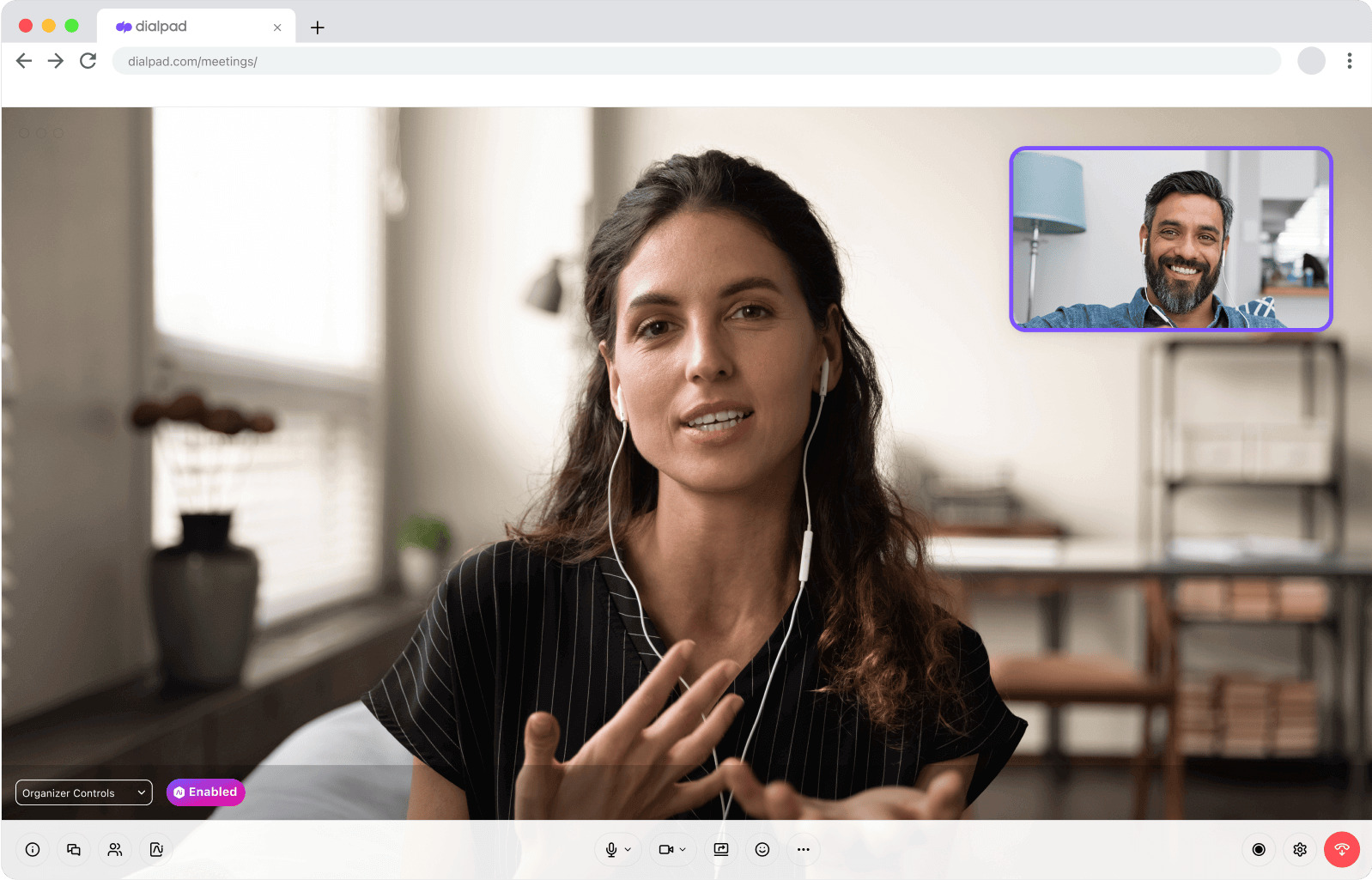Go forward in browser history
This screenshot has height=880, width=1372.
coord(56,61)
